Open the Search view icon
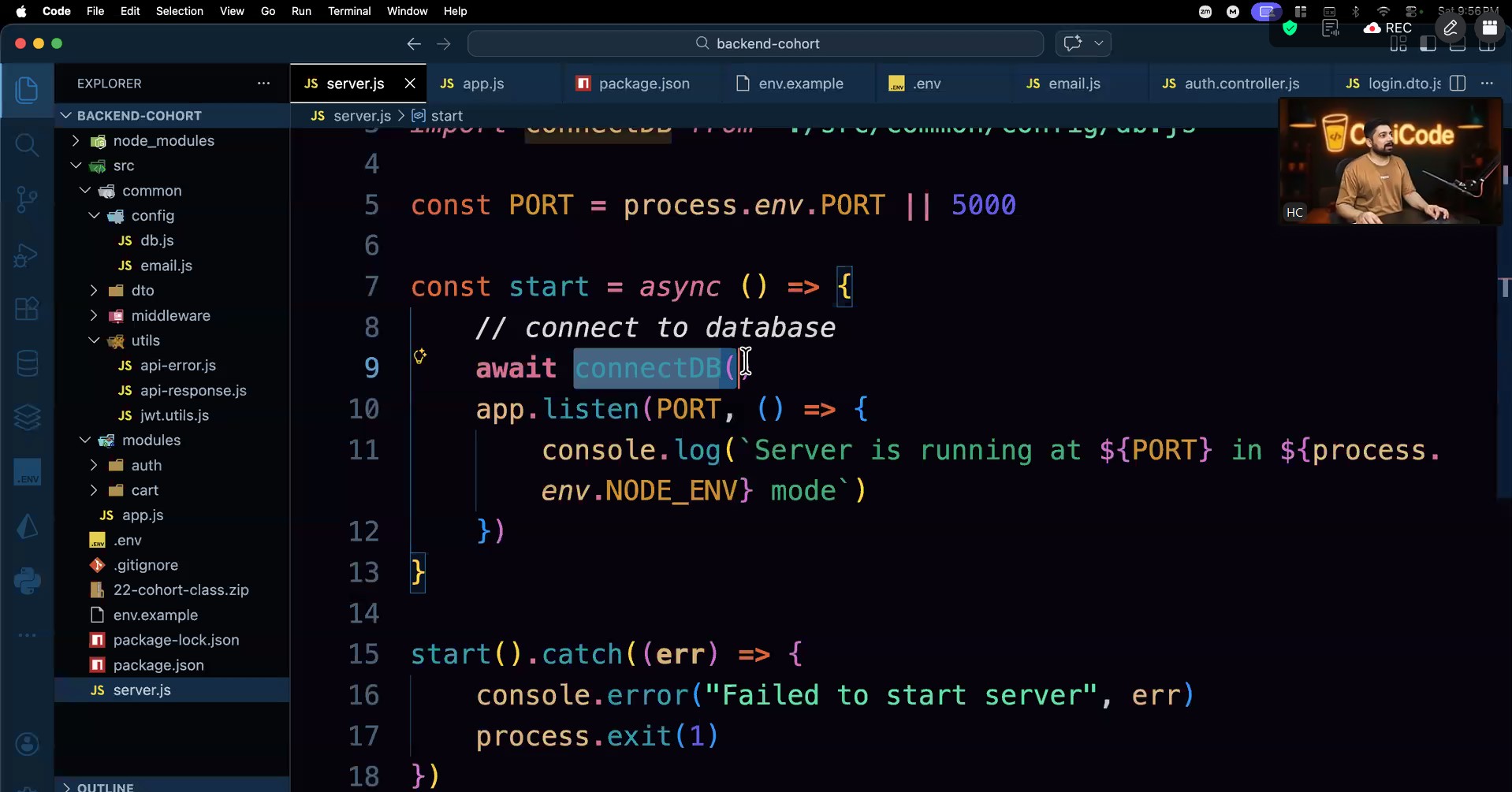Image resolution: width=1512 pixels, height=792 pixels. click(x=27, y=144)
